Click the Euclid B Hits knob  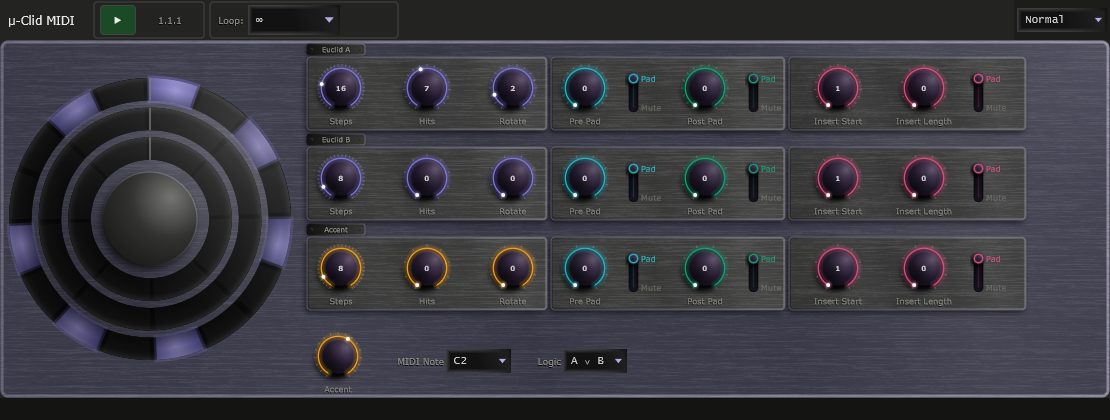tap(427, 178)
